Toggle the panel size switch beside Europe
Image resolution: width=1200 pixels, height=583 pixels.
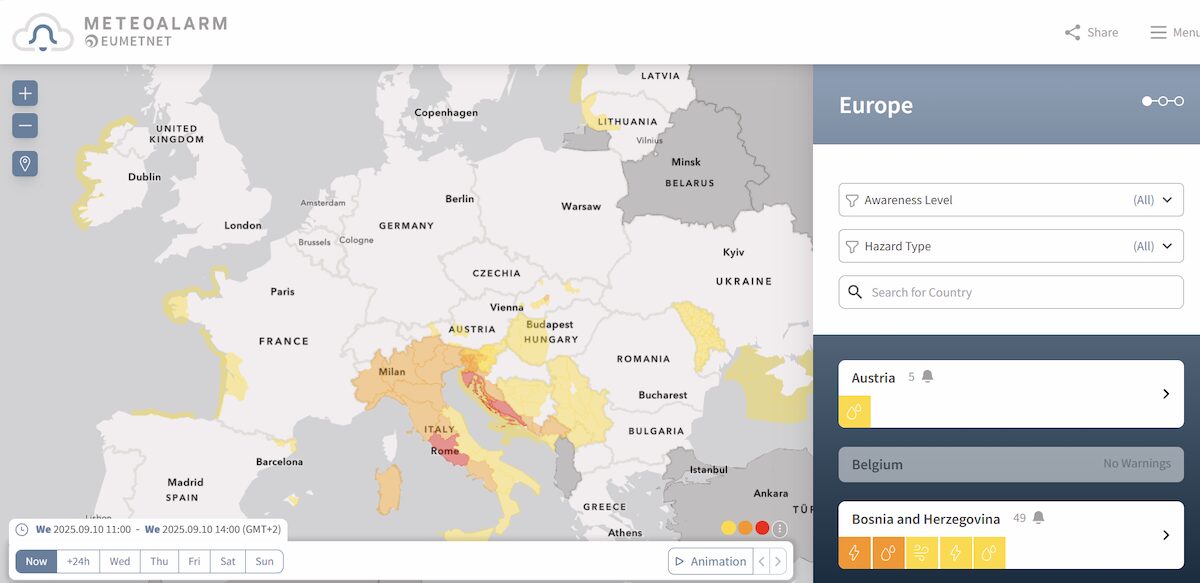click(x=1163, y=101)
